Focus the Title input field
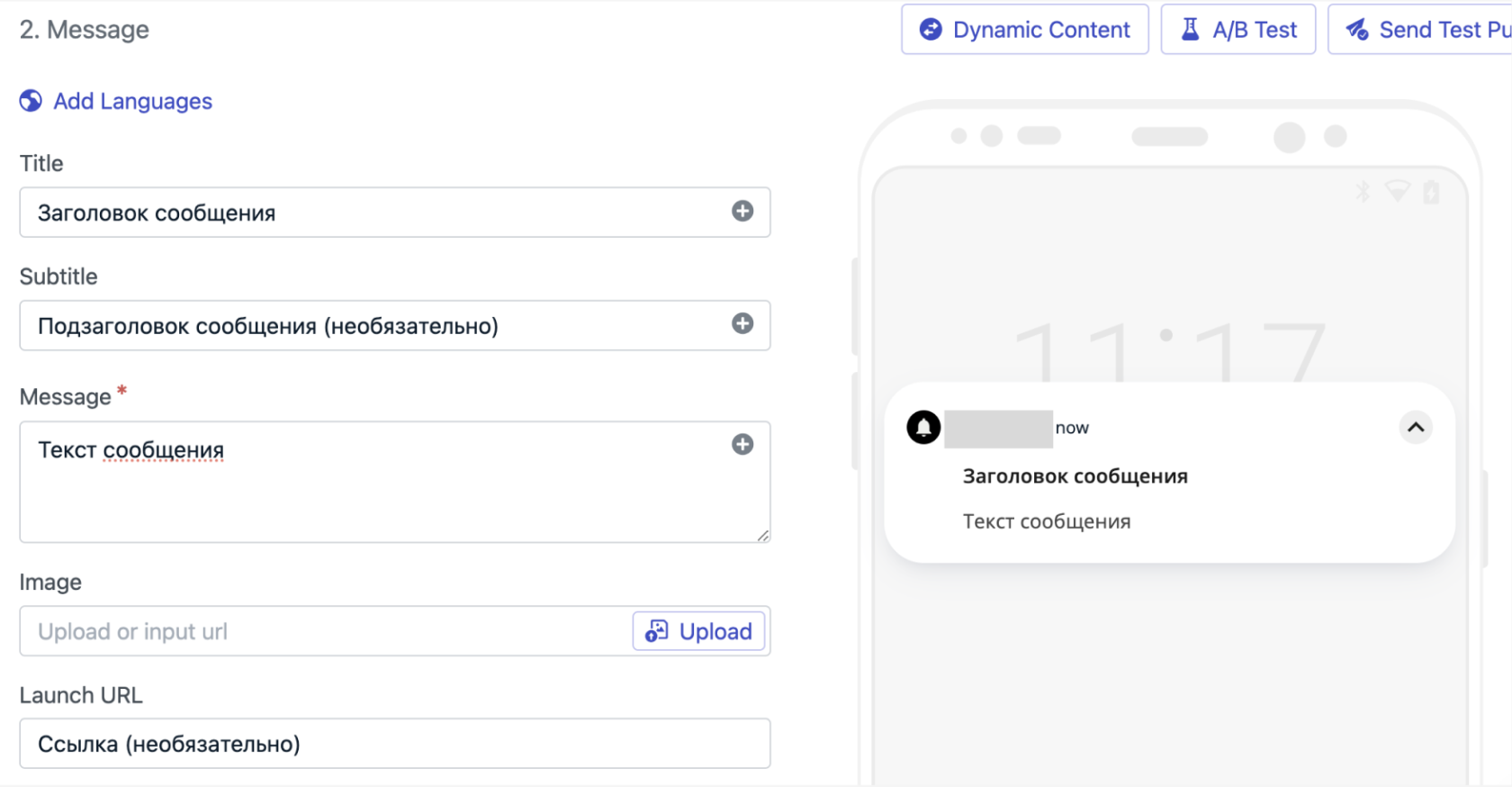This screenshot has height=787, width=1512. [x=395, y=213]
